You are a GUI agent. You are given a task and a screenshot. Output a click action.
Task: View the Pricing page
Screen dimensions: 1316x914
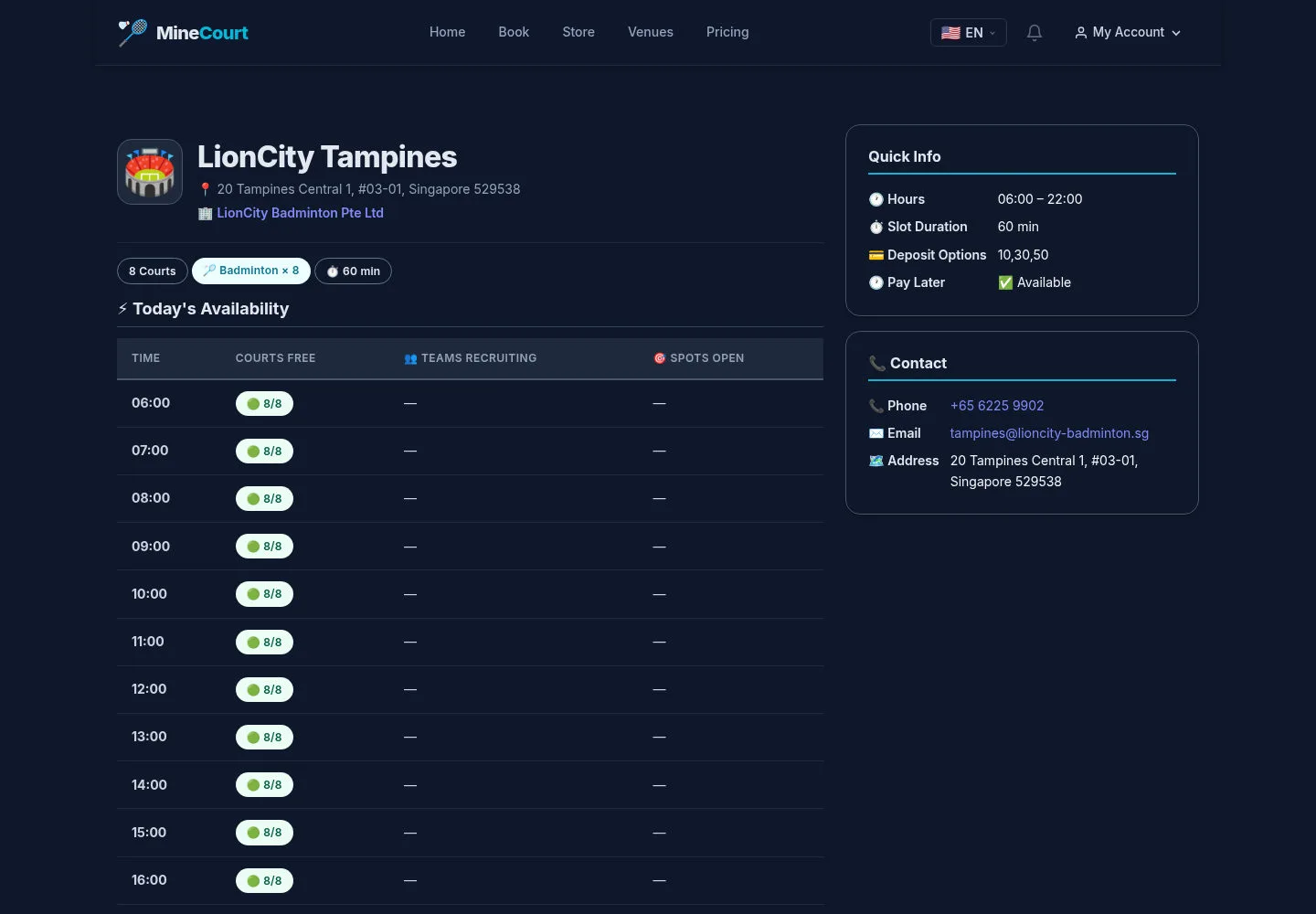click(727, 32)
